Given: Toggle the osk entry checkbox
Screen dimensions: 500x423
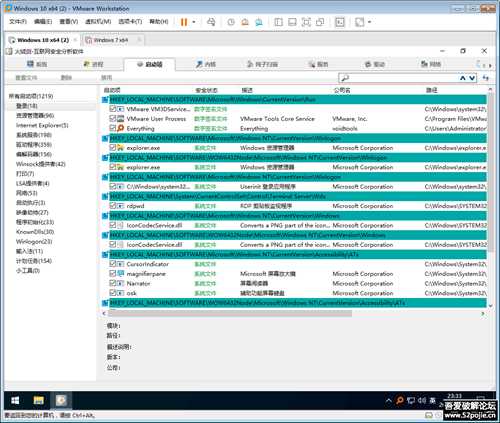Looking at the screenshot, I should click(x=113, y=293).
